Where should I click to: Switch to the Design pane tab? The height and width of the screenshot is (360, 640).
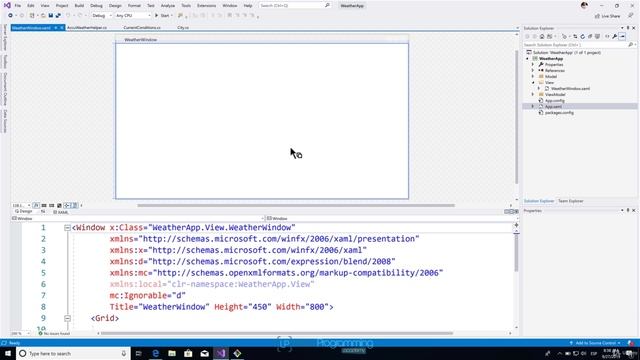point(23,211)
